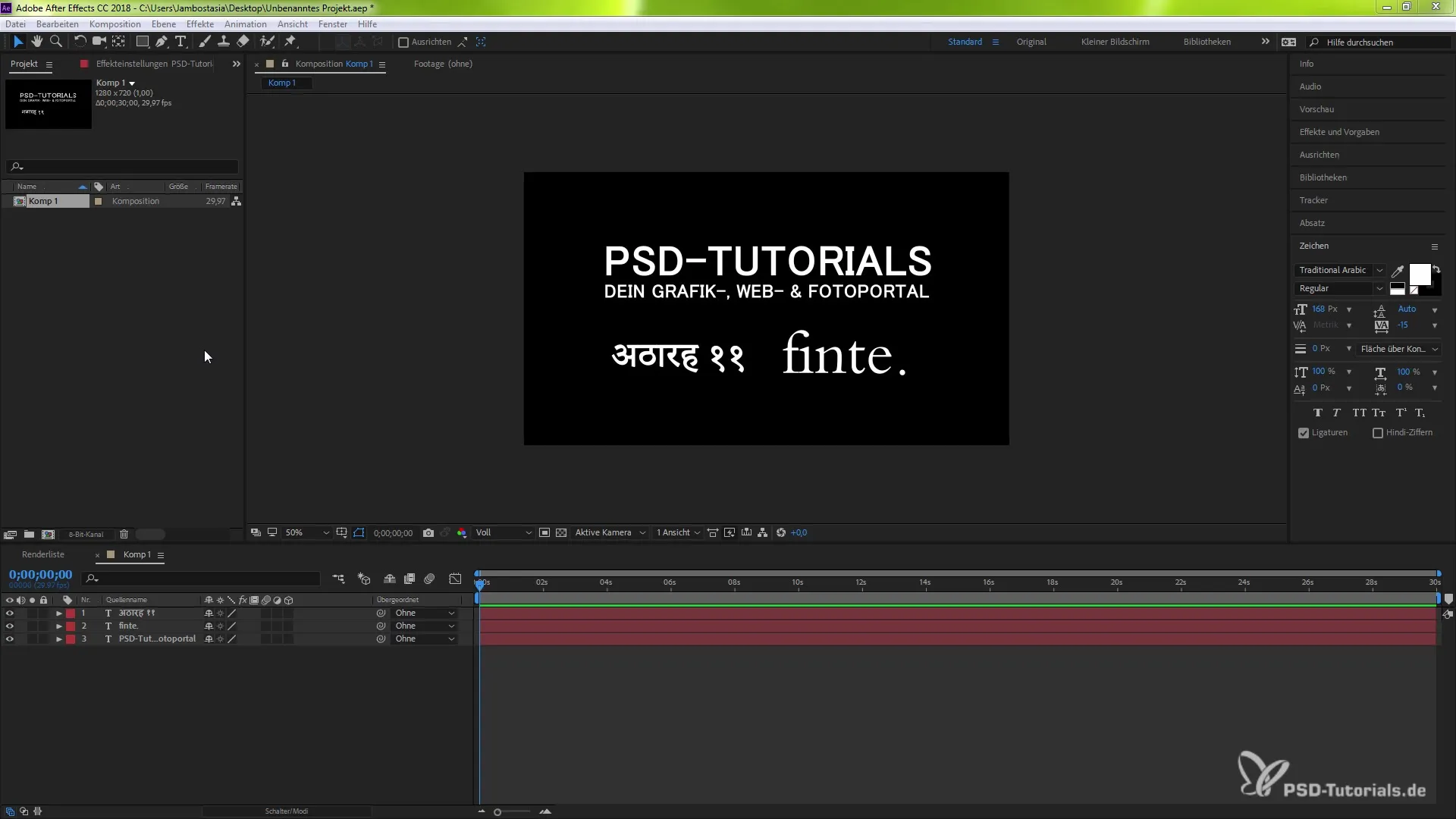Viewport: 1456px width, 819px height.
Task: Open the Aktive Kamera dropdown
Action: 610,533
